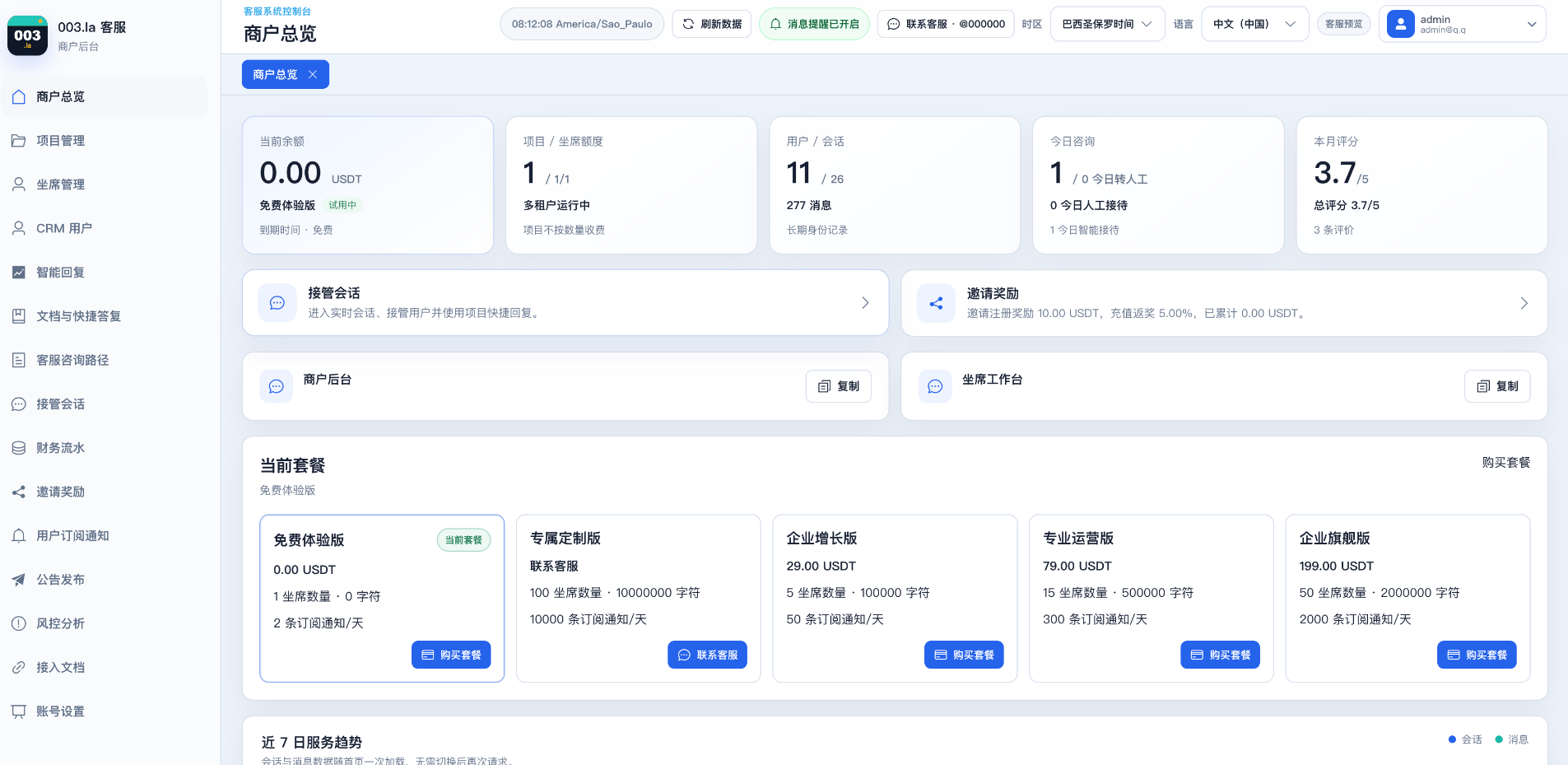Image resolution: width=1568 pixels, height=765 pixels.
Task: Expand the admin account menu chevron
Action: (1532, 24)
